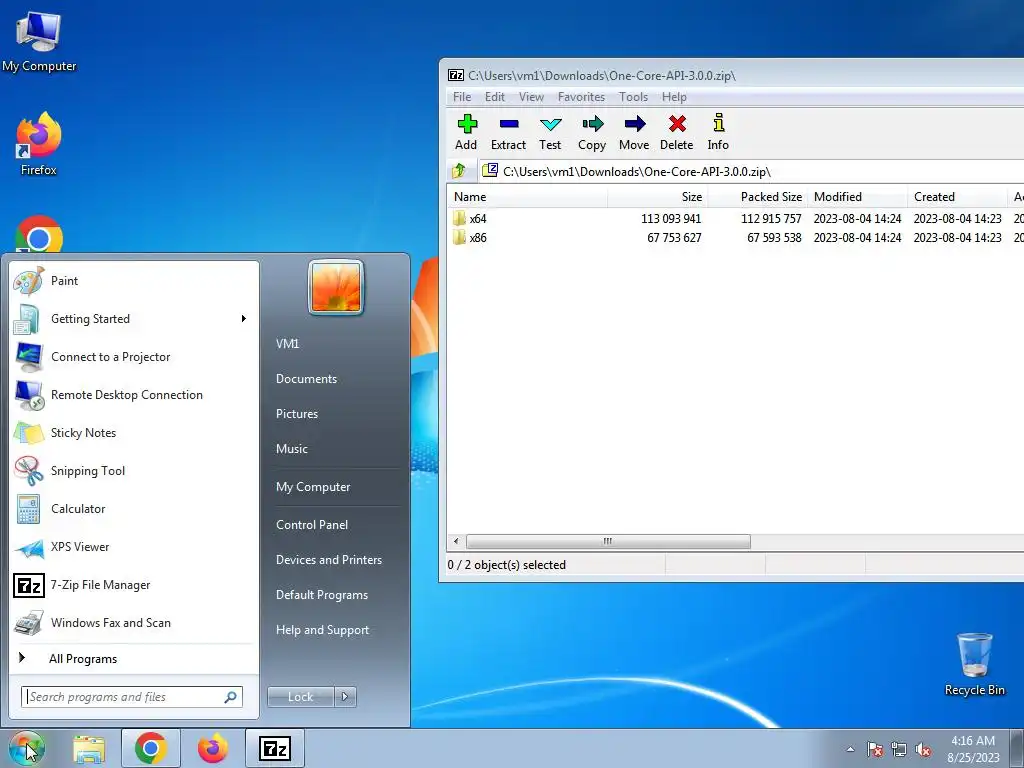Open Default Programs
This screenshot has width=1024, height=768.
[322, 595]
